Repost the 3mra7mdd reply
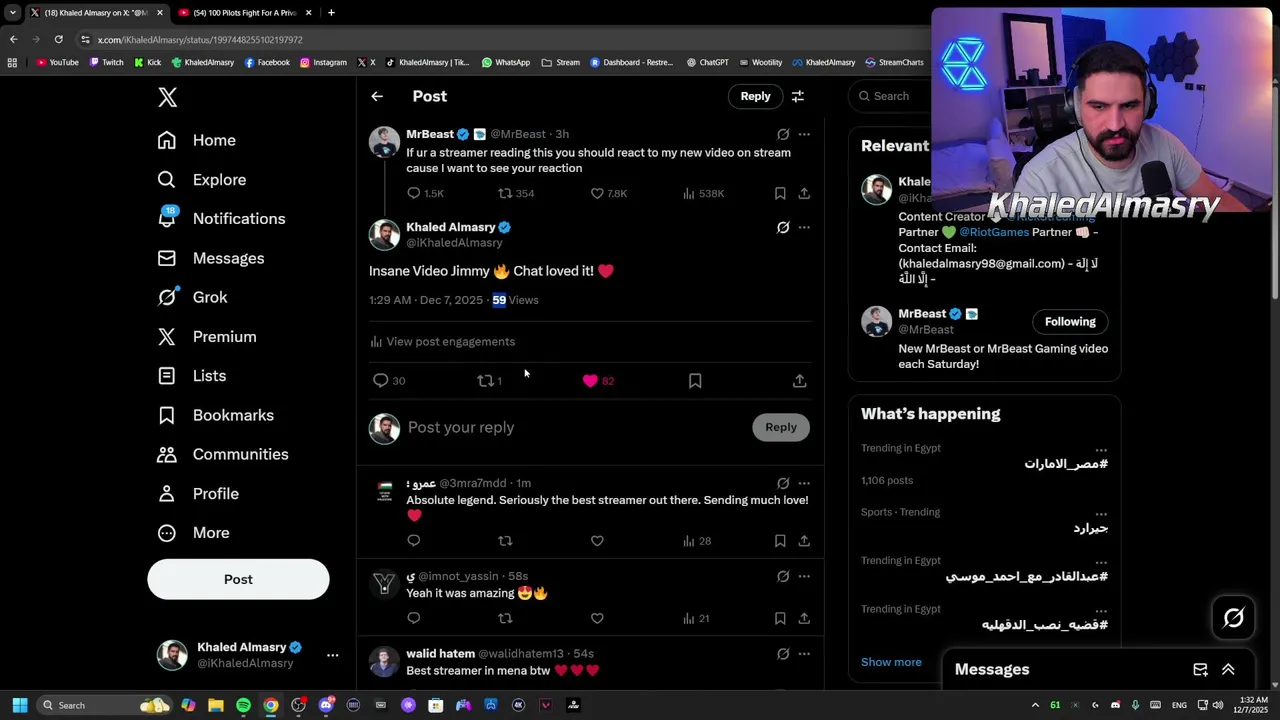 [505, 541]
